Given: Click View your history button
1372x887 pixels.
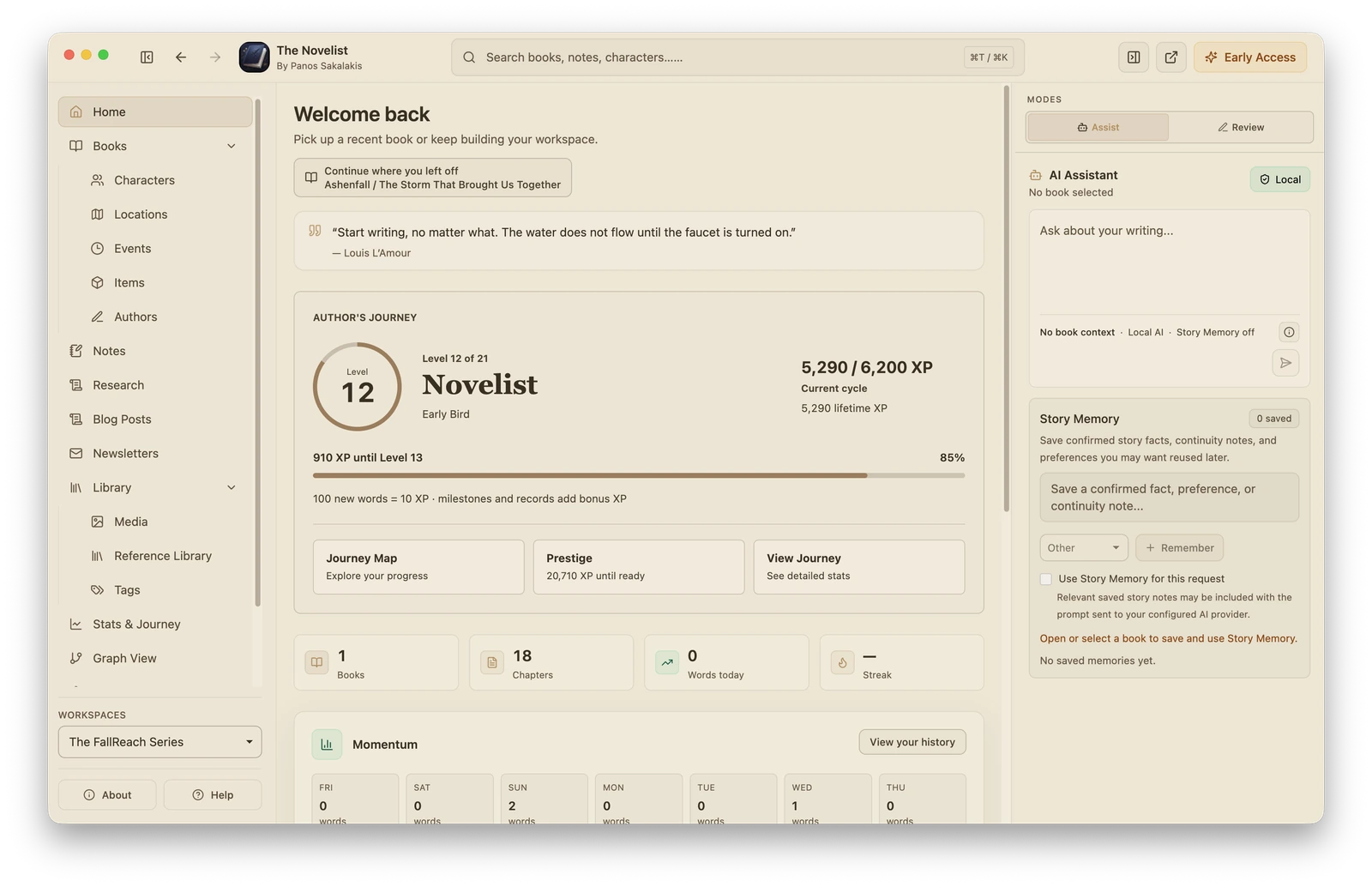Looking at the screenshot, I should [x=912, y=742].
